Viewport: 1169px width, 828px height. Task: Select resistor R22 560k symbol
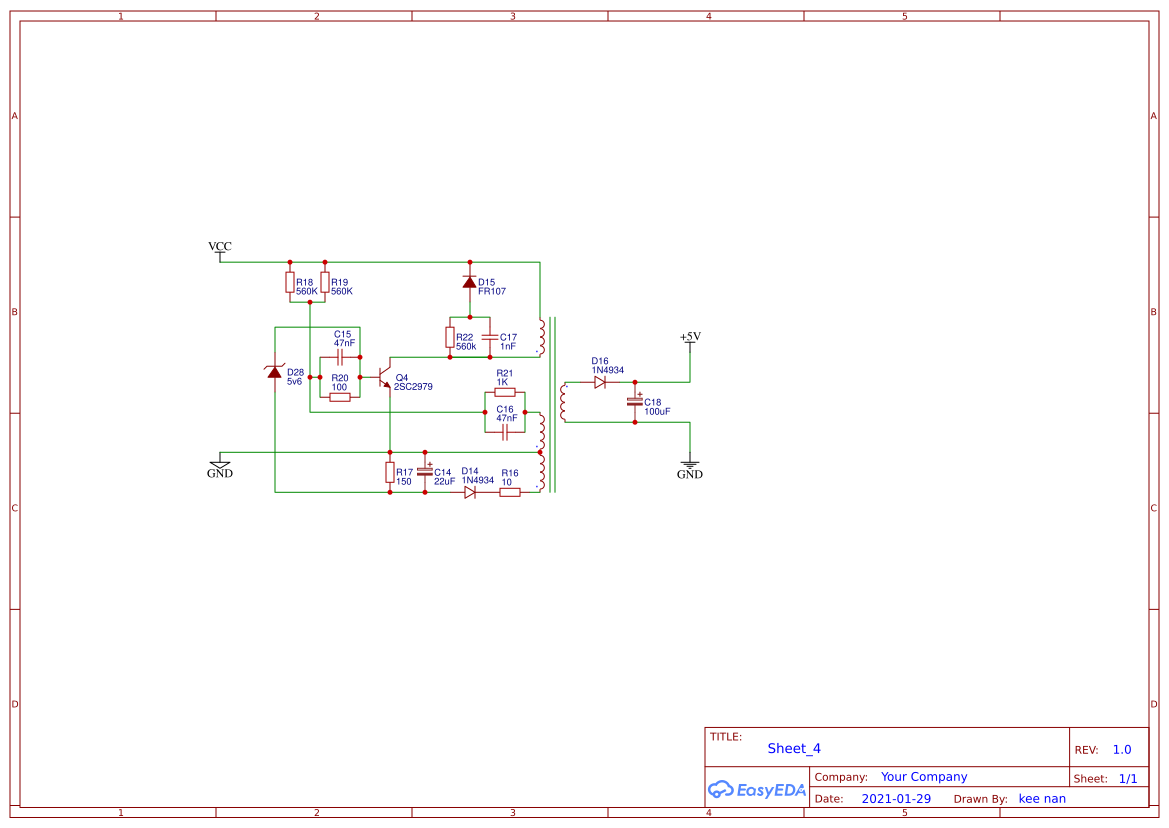pos(450,338)
